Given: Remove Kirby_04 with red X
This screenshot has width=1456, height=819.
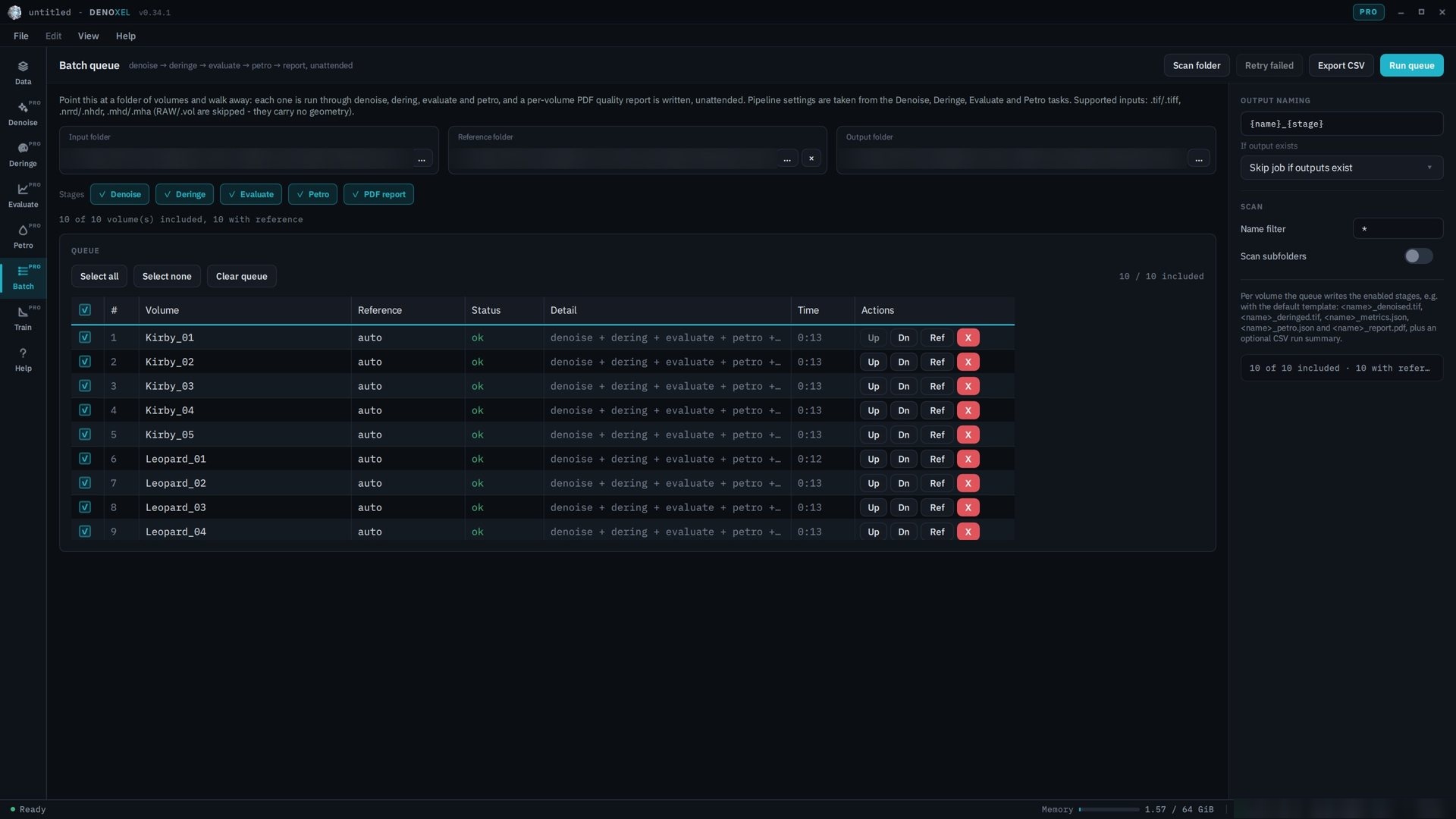Looking at the screenshot, I should [x=968, y=410].
